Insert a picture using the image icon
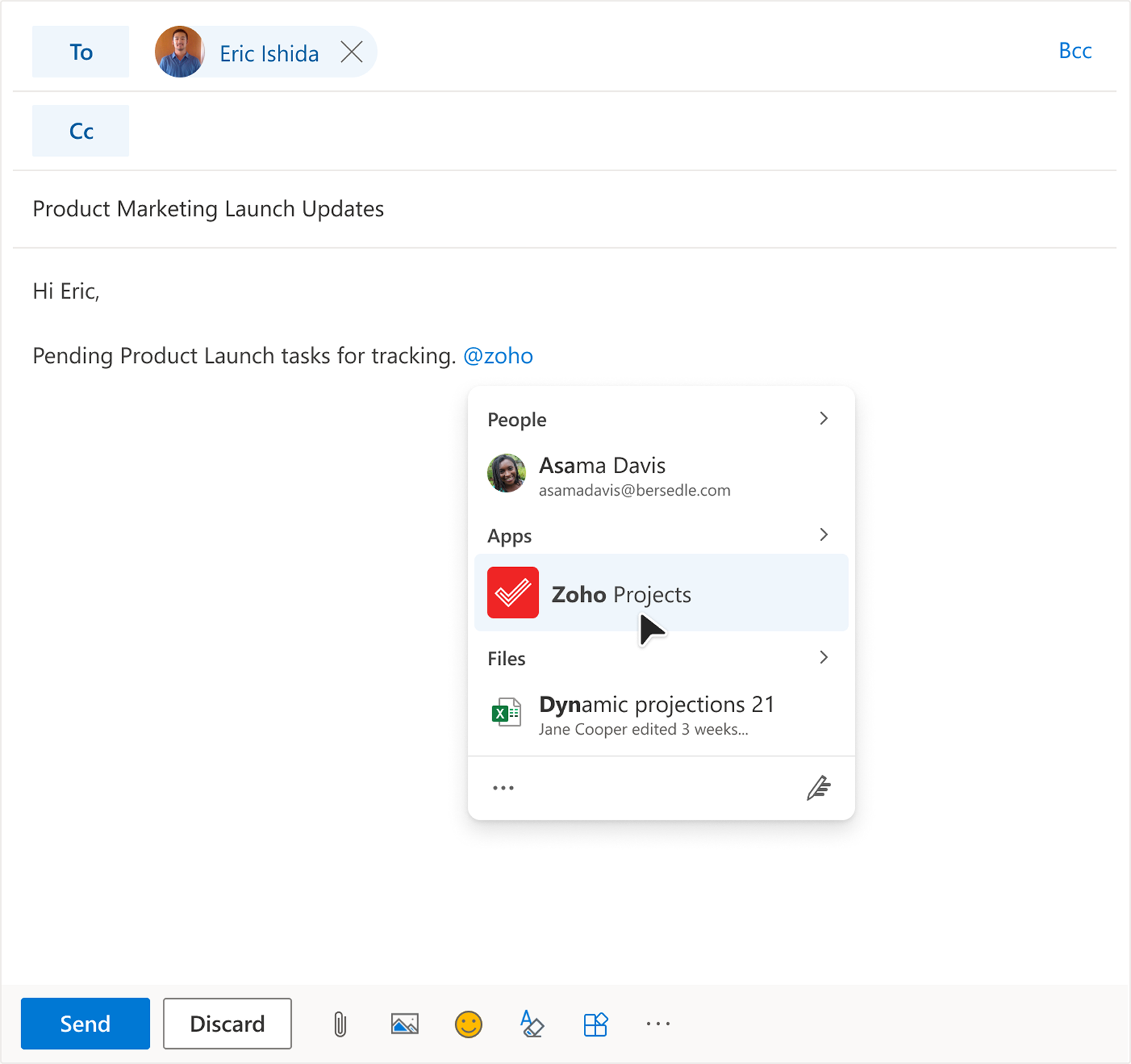Image resolution: width=1131 pixels, height=1064 pixels. tap(405, 1024)
